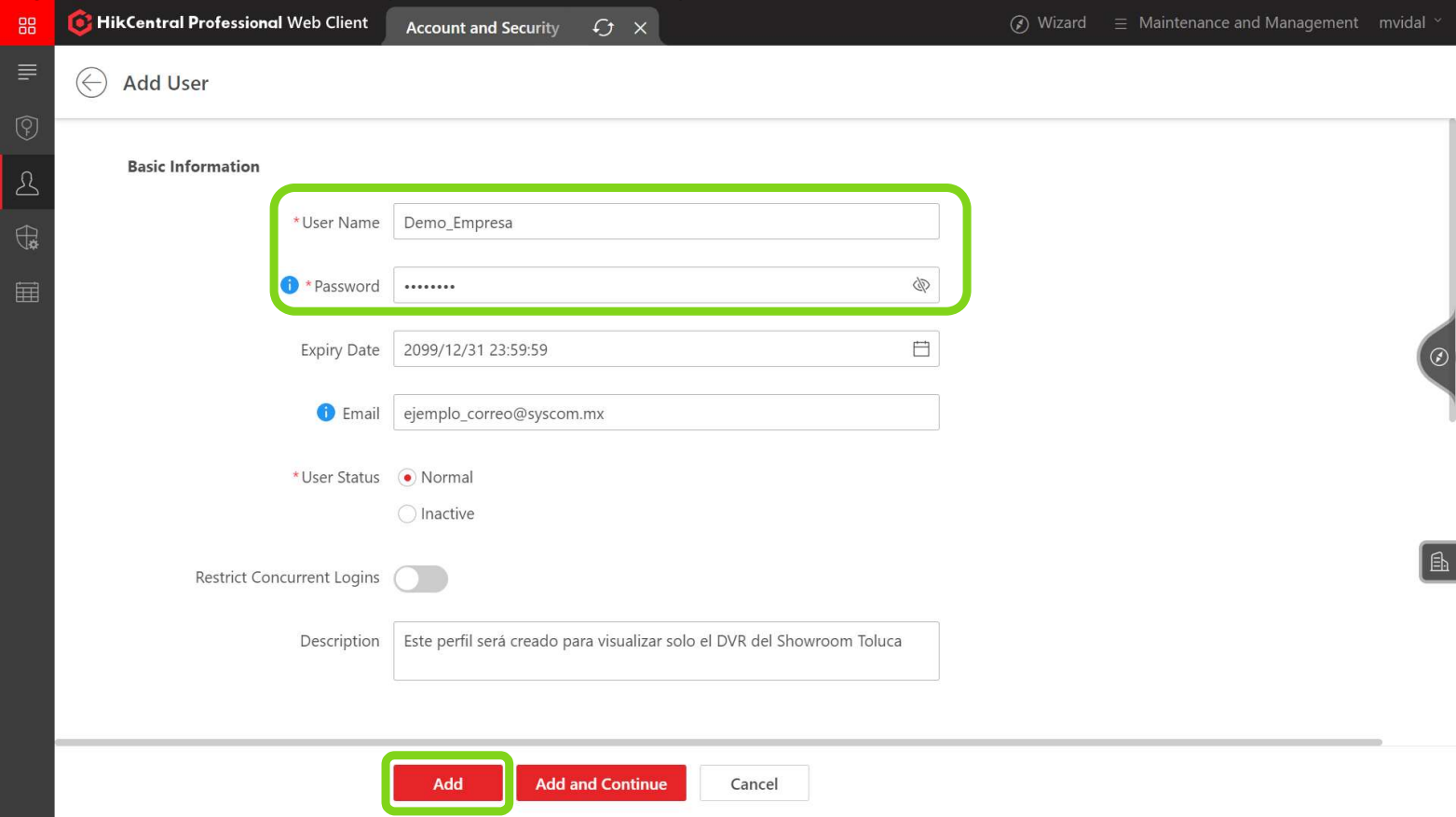1456x817 pixels.
Task: Click the Cancel button
Action: (754, 783)
